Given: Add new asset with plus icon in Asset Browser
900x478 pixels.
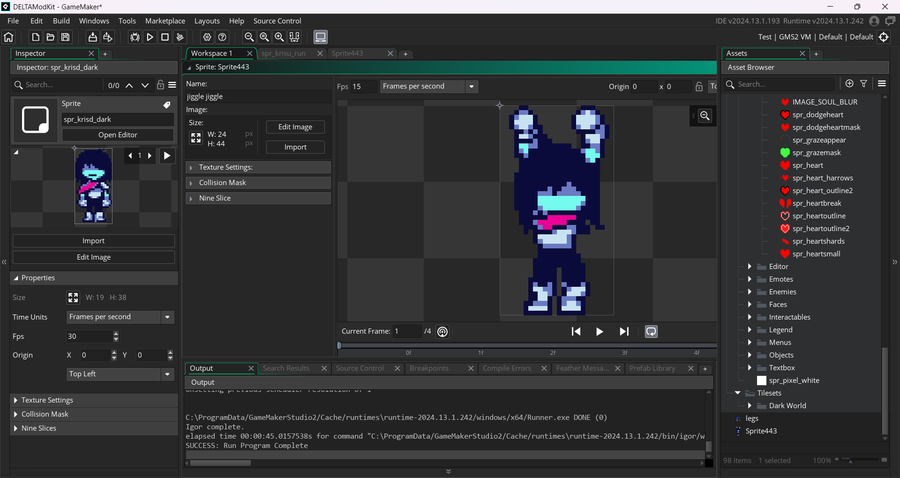Looking at the screenshot, I should click(x=849, y=84).
